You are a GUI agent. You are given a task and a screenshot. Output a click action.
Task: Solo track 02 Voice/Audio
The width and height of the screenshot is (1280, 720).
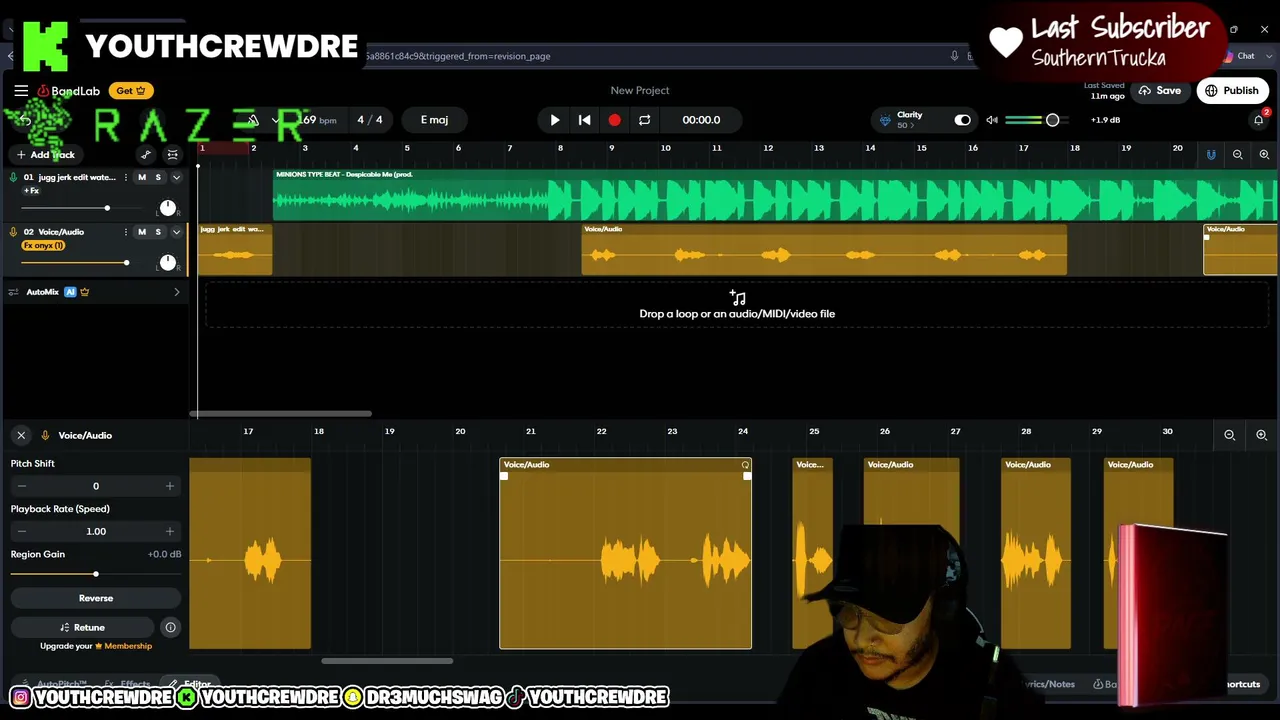tap(158, 232)
